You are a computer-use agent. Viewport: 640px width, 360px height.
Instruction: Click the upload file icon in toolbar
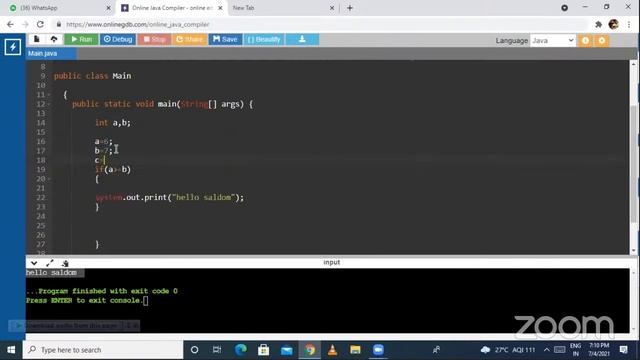point(54,39)
